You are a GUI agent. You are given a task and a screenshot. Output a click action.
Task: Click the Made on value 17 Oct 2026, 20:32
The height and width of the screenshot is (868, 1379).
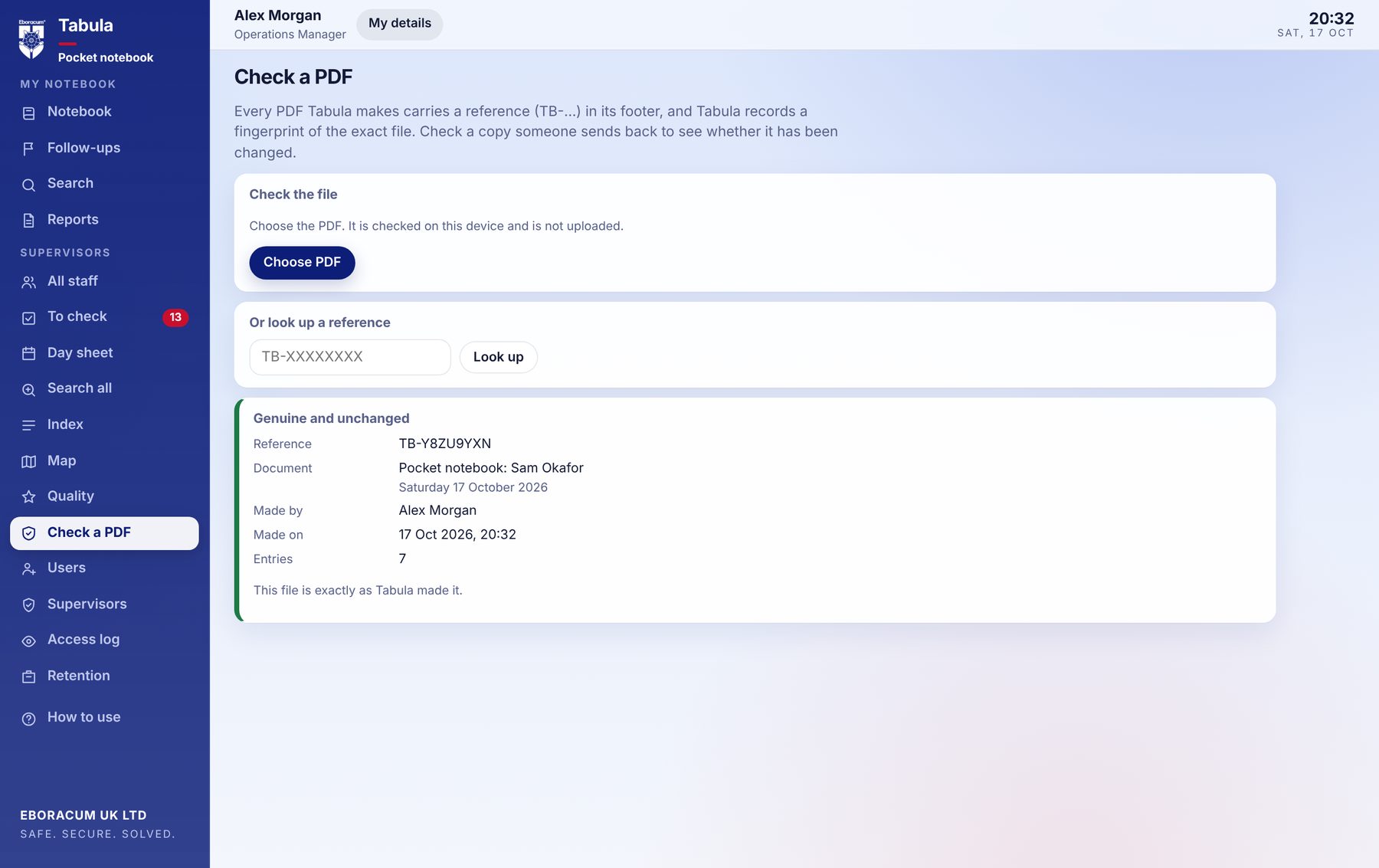457,535
